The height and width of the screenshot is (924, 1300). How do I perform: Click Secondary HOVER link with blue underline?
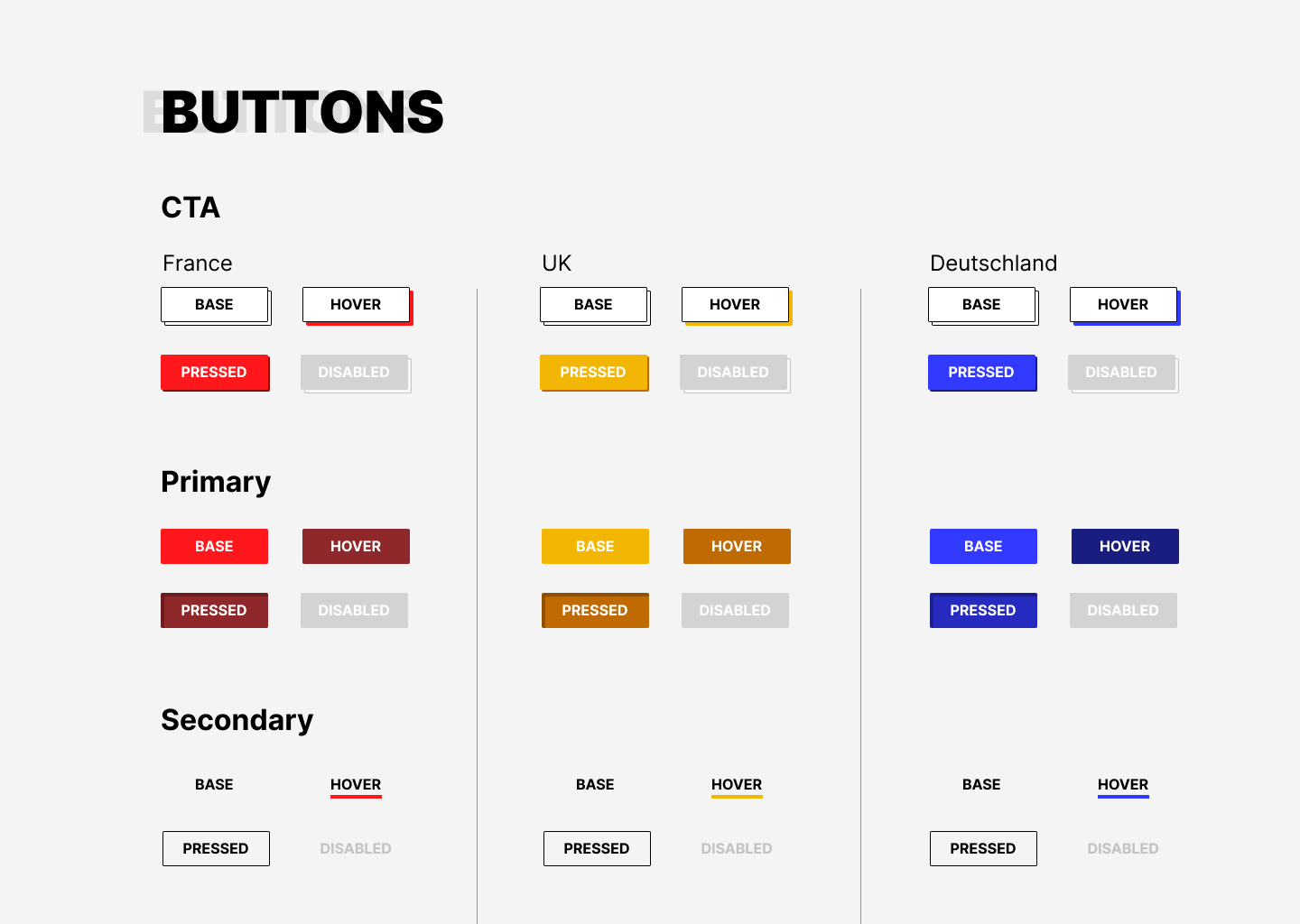click(1123, 785)
